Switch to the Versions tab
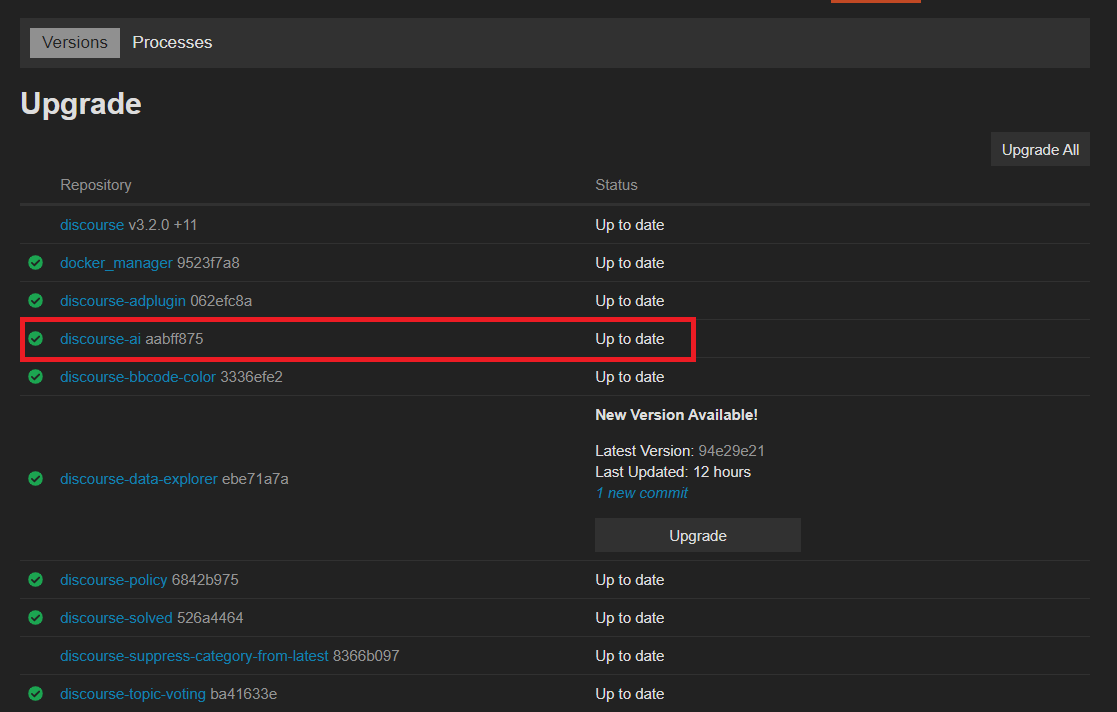 [x=75, y=43]
